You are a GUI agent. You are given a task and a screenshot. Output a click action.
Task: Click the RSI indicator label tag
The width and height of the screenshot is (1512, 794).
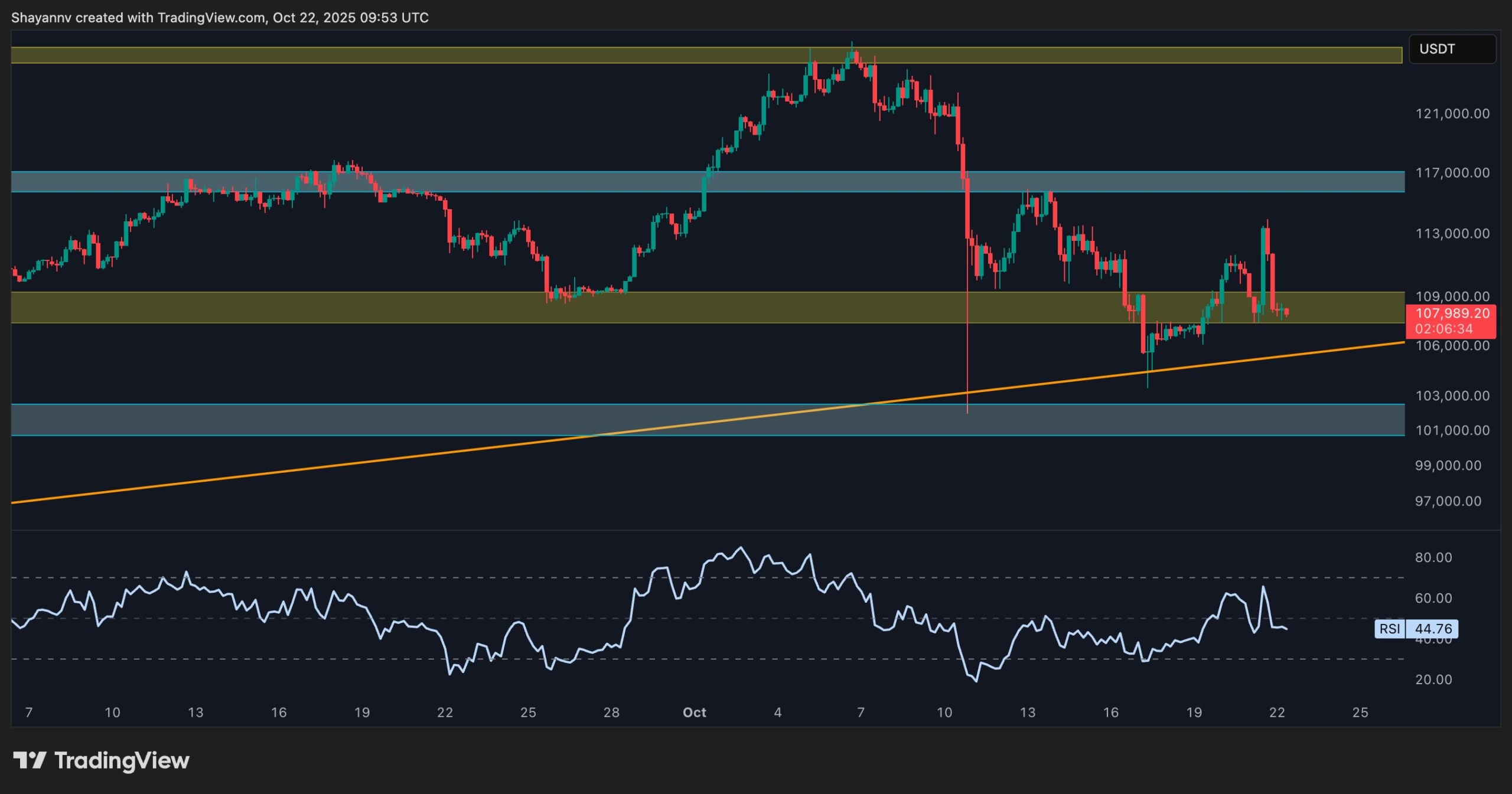click(1389, 629)
